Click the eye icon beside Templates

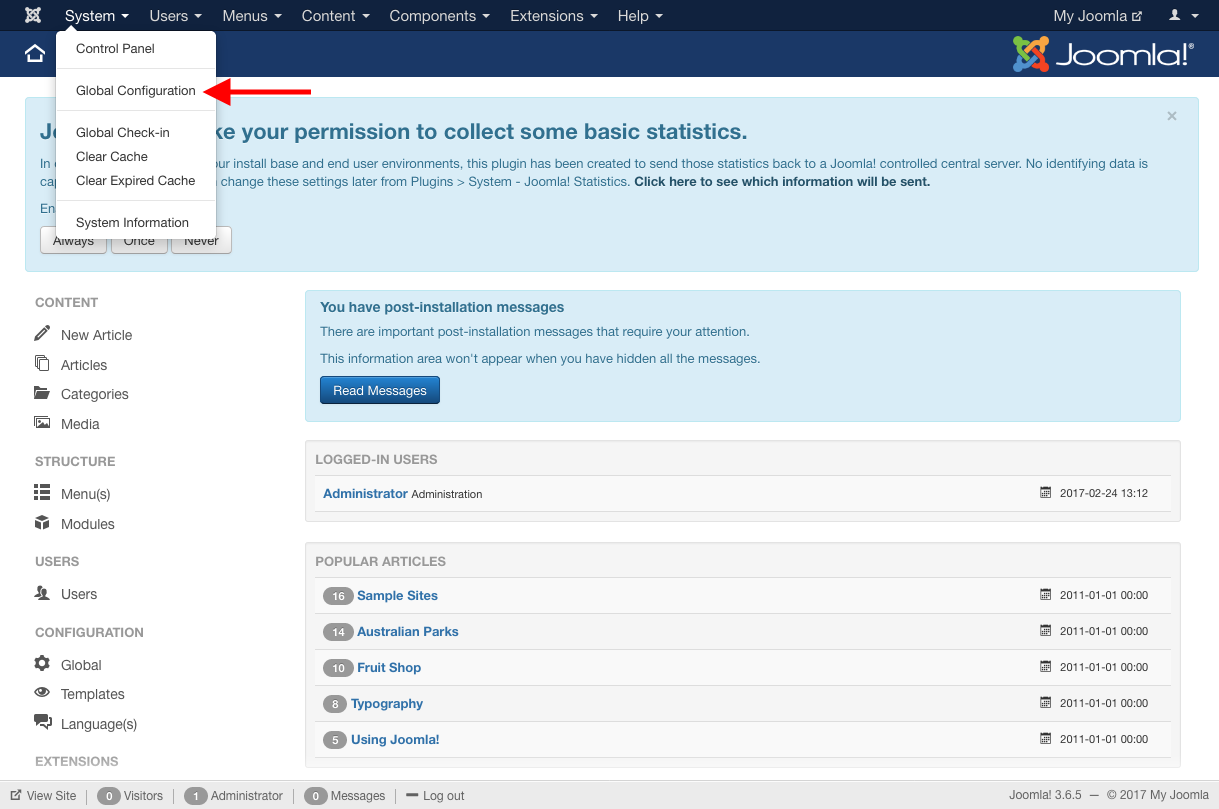(x=42, y=693)
